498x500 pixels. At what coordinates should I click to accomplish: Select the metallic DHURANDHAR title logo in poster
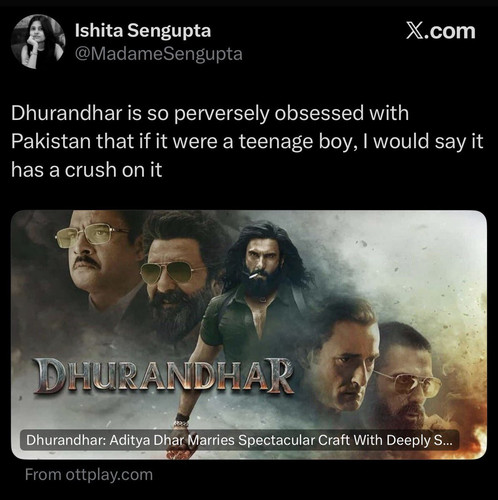point(164,375)
